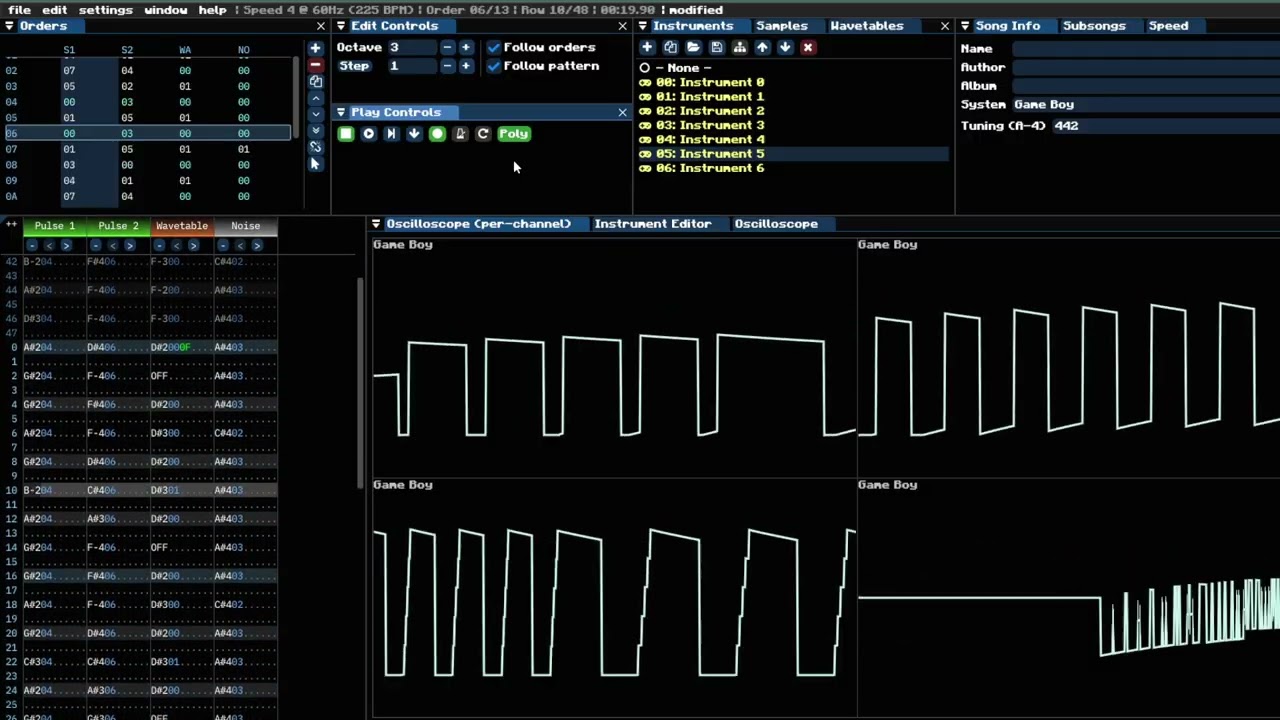The image size is (1280, 720).
Task: Decrease Octave with its minus stepper
Action: click(x=447, y=48)
